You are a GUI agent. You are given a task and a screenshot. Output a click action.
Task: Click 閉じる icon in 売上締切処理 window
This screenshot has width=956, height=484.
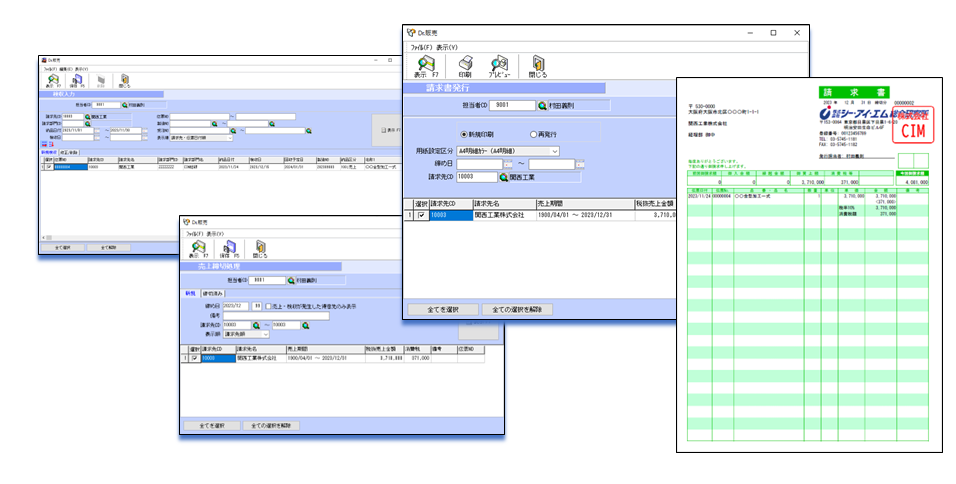click(260, 249)
